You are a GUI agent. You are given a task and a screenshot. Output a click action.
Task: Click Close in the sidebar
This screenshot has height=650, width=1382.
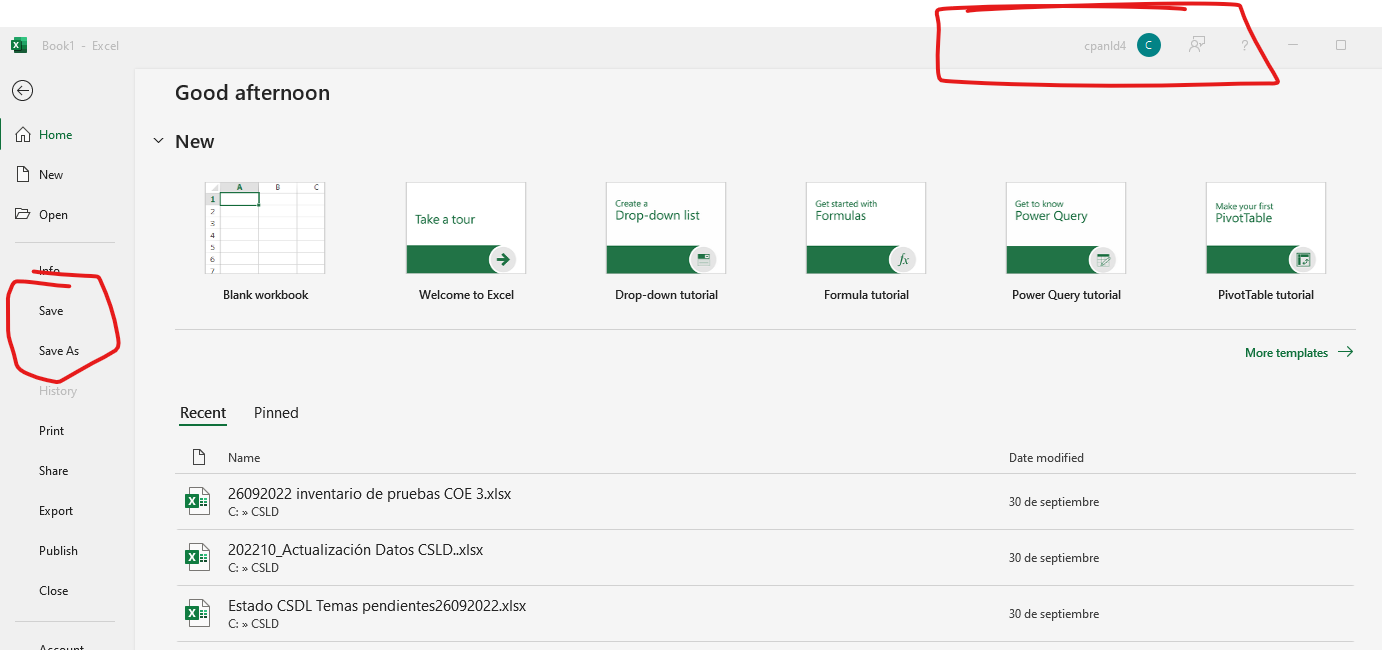[54, 591]
